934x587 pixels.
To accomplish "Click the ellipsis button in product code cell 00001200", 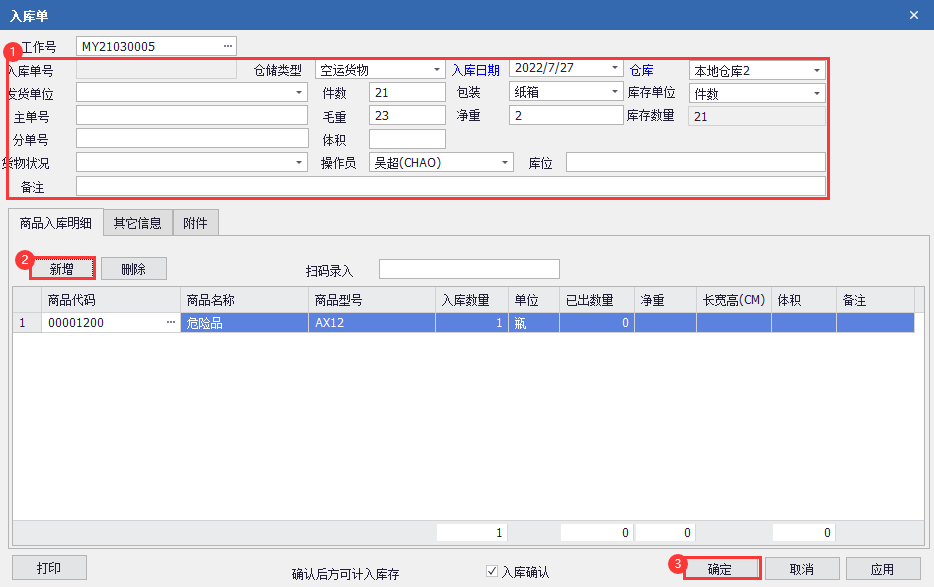I will (170, 322).
